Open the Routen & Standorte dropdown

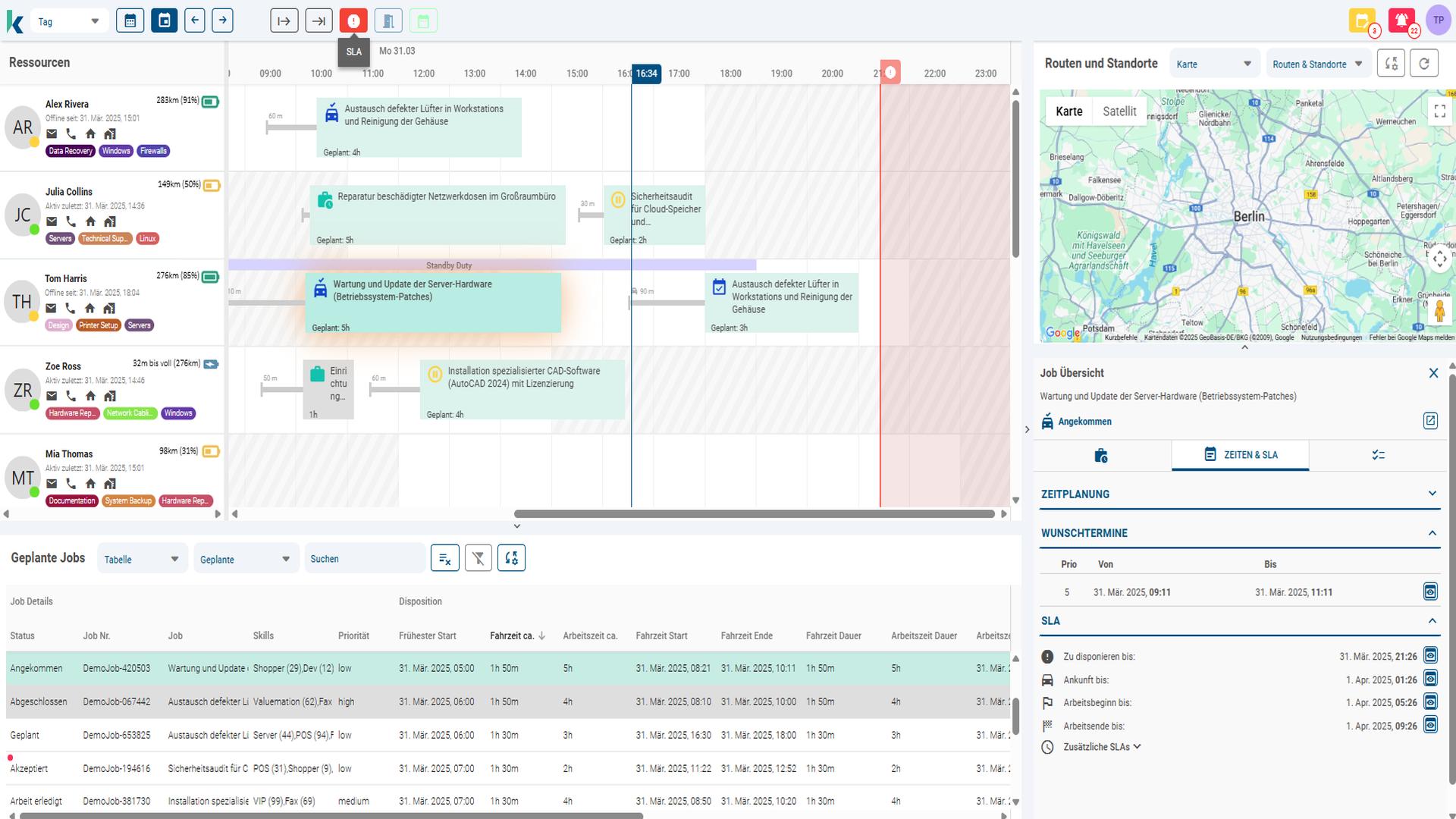click(x=1317, y=64)
